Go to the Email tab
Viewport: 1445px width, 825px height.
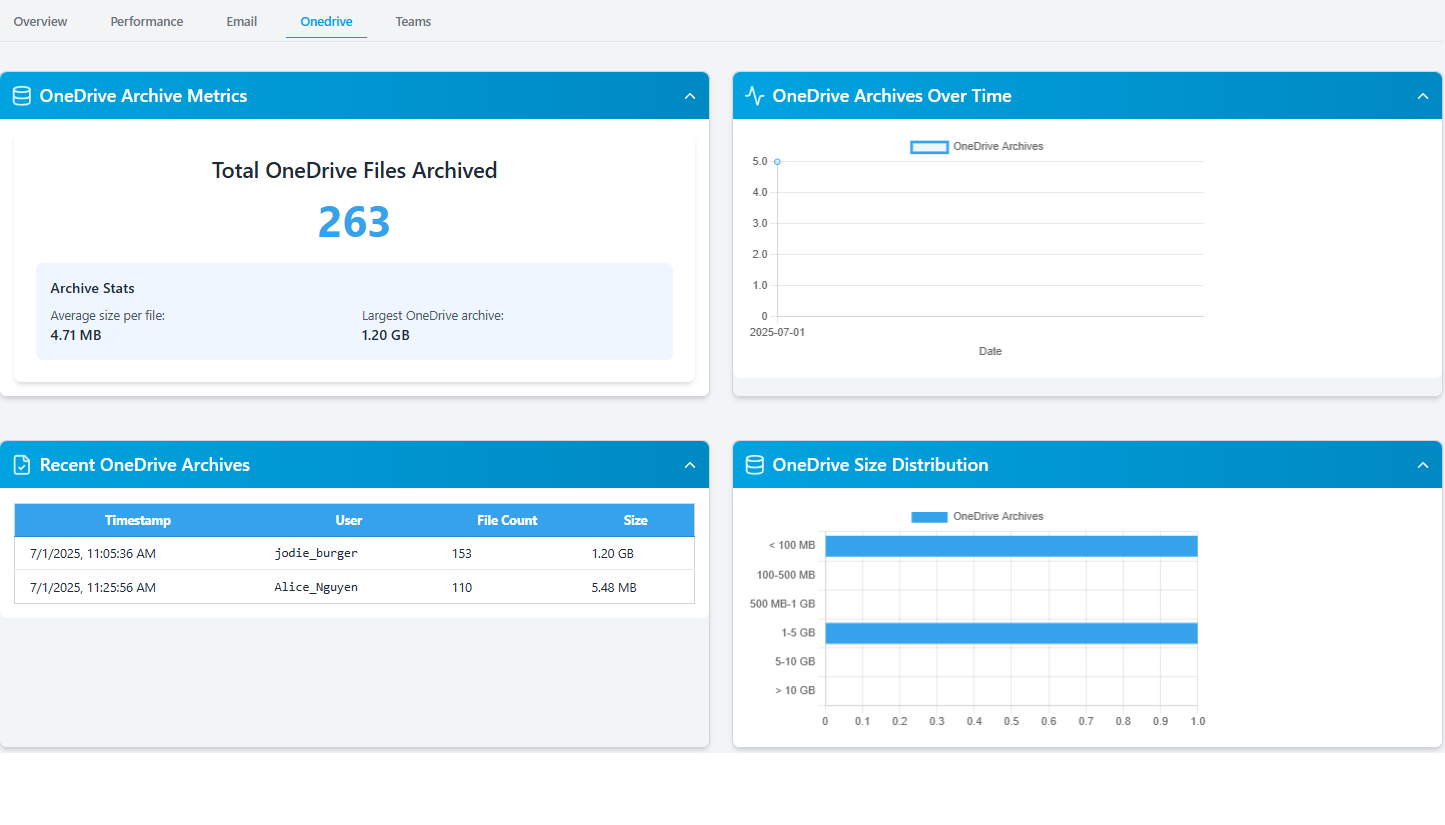tap(241, 21)
